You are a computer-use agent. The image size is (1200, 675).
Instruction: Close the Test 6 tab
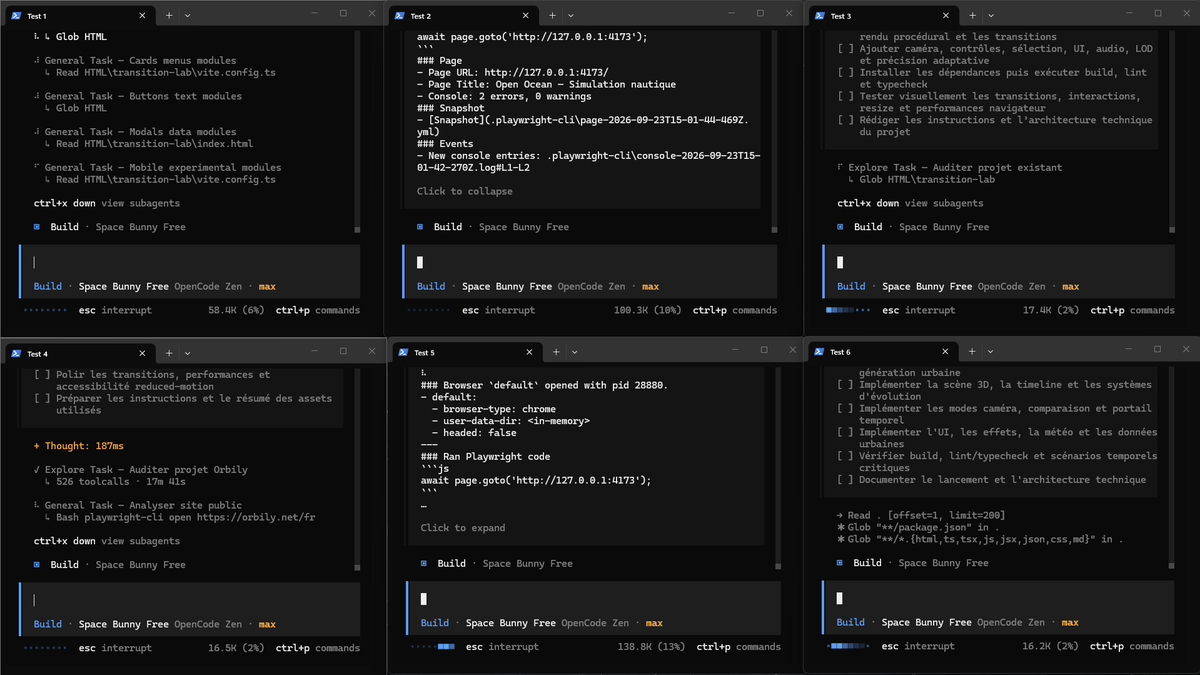(947, 352)
